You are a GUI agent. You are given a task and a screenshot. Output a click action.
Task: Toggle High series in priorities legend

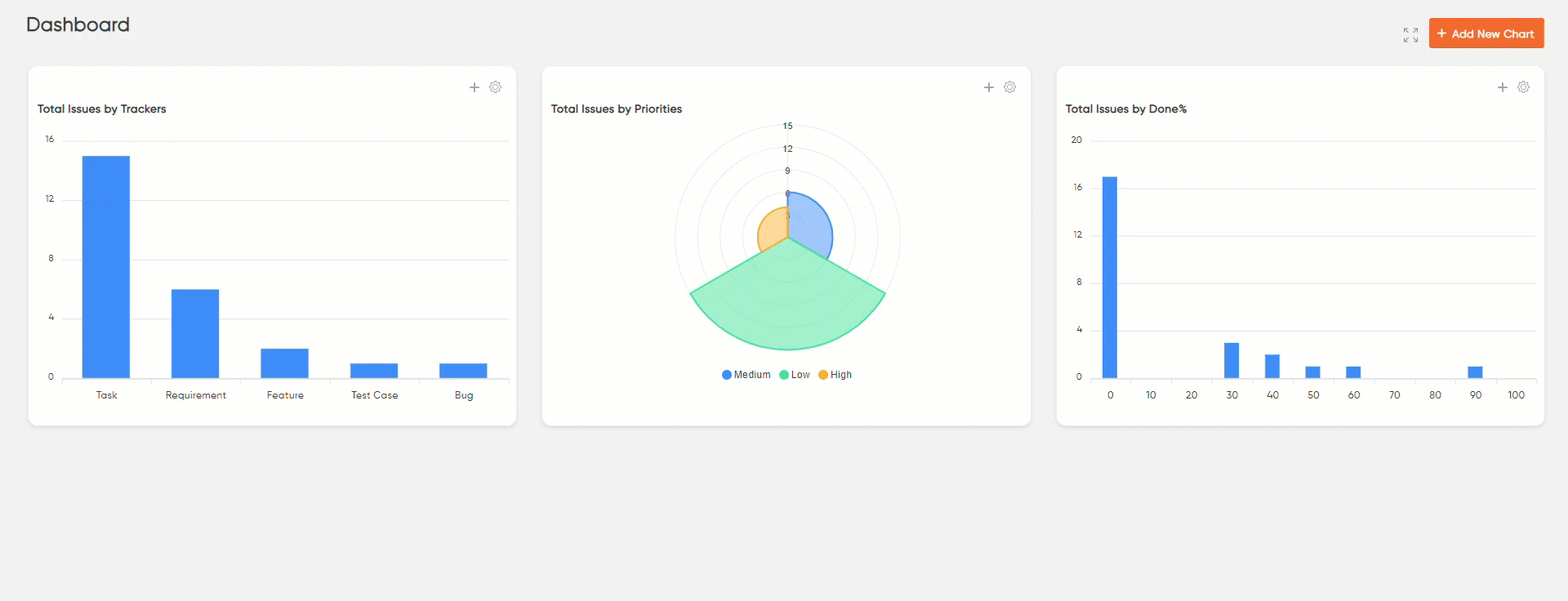835,375
